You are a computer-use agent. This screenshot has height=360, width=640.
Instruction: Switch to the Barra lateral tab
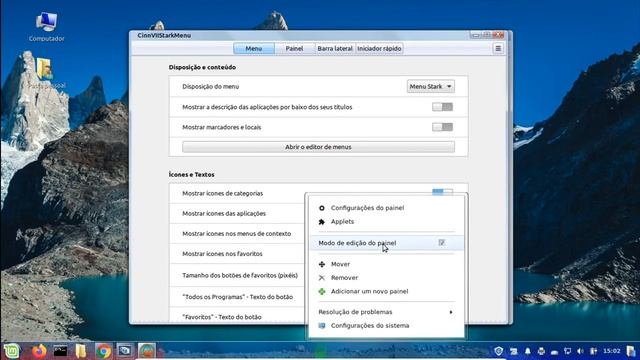[335, 49]
